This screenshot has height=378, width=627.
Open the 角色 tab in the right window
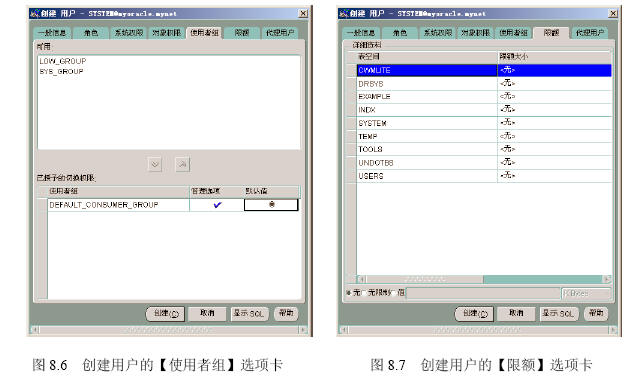[x=399, y=33]
